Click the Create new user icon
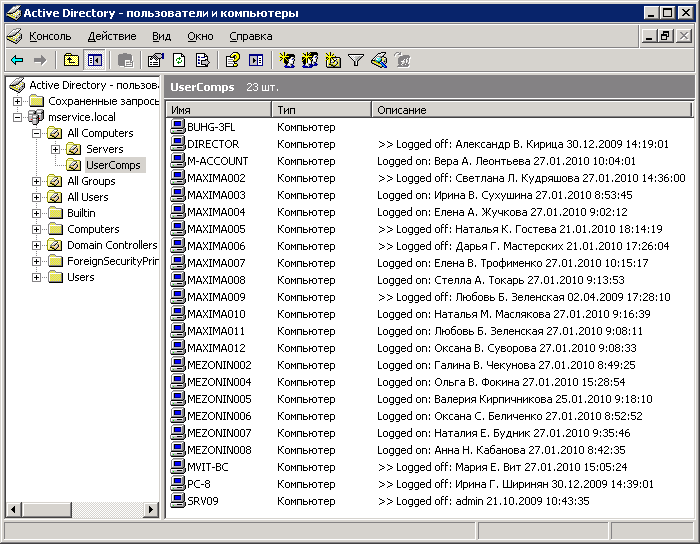 pyautogui.click(x=287, y=61)
